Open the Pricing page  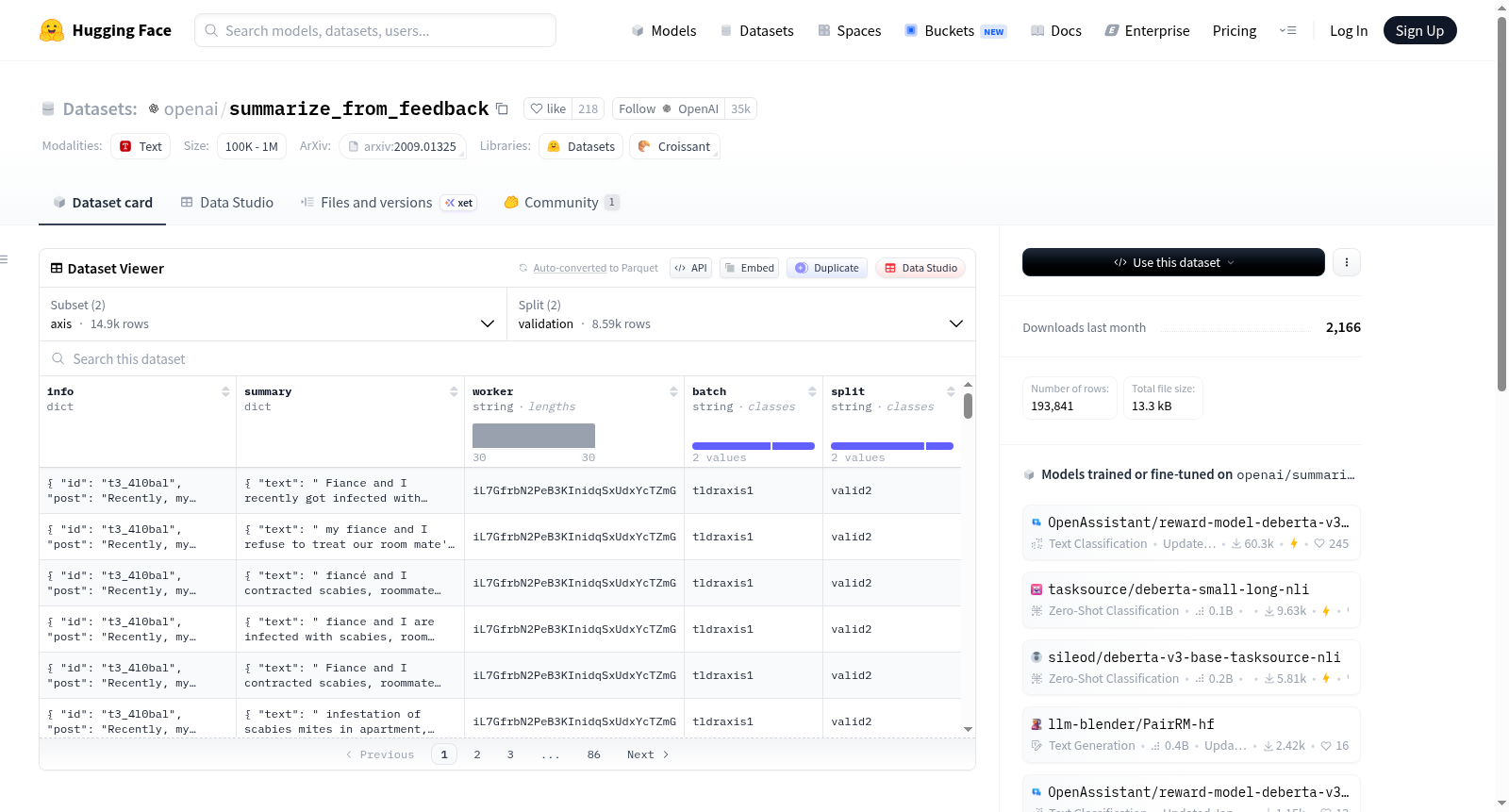pyautogui.click(x=1235, y=31)
